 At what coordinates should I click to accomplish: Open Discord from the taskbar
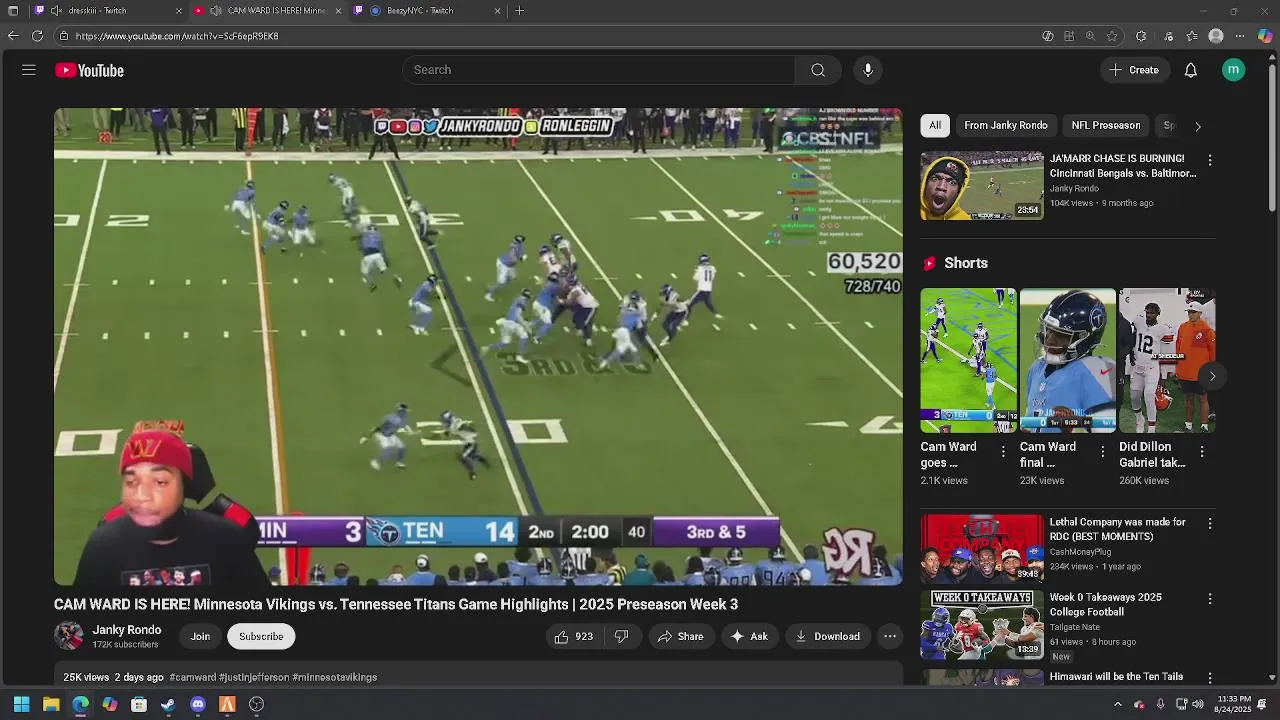(198, 704)
